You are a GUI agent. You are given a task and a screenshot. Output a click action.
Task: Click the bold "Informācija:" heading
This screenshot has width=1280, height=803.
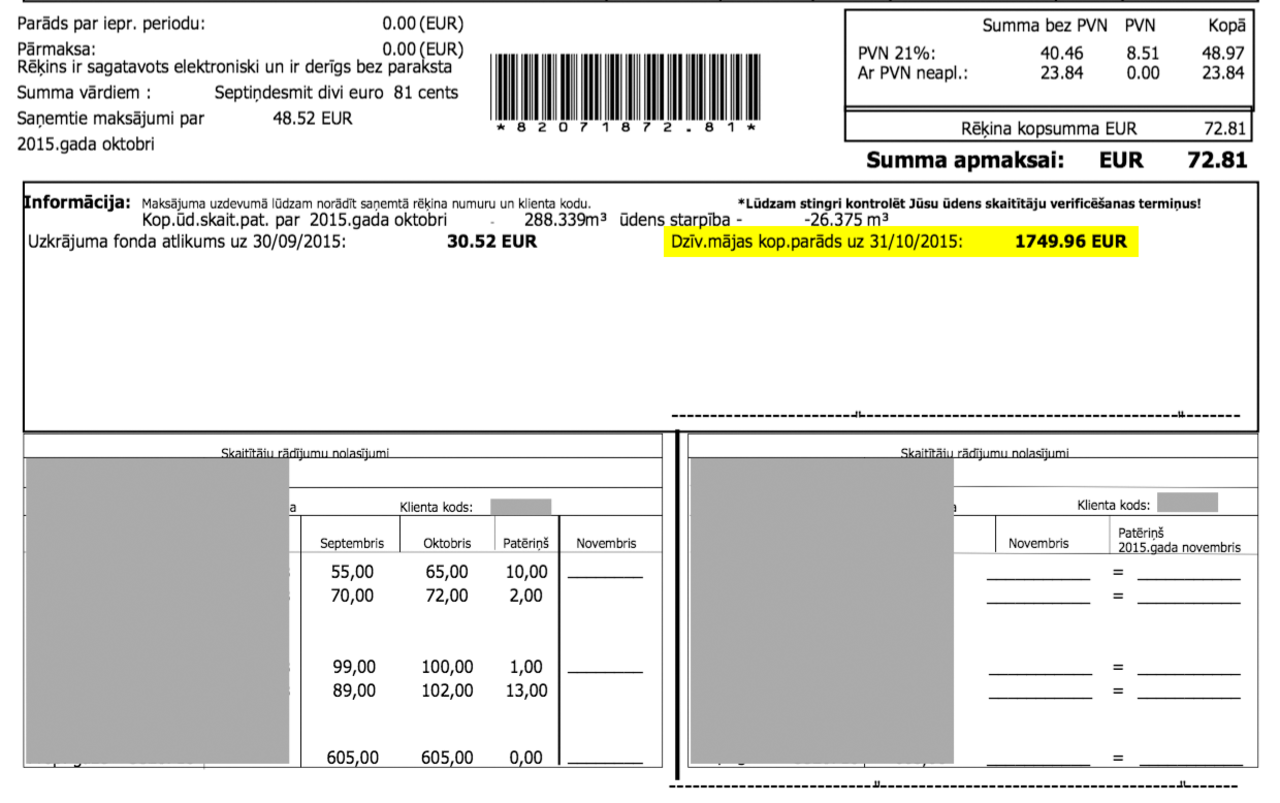(78, 202)
